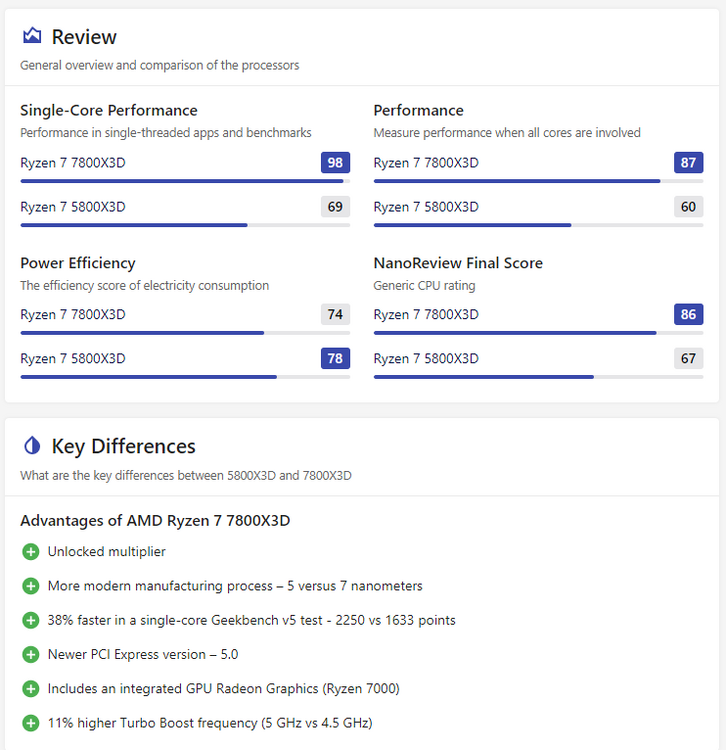Viewport: 726px width, 750px height.
Task: Click the Single-Core Performance heading
Action: pos(109,111)
